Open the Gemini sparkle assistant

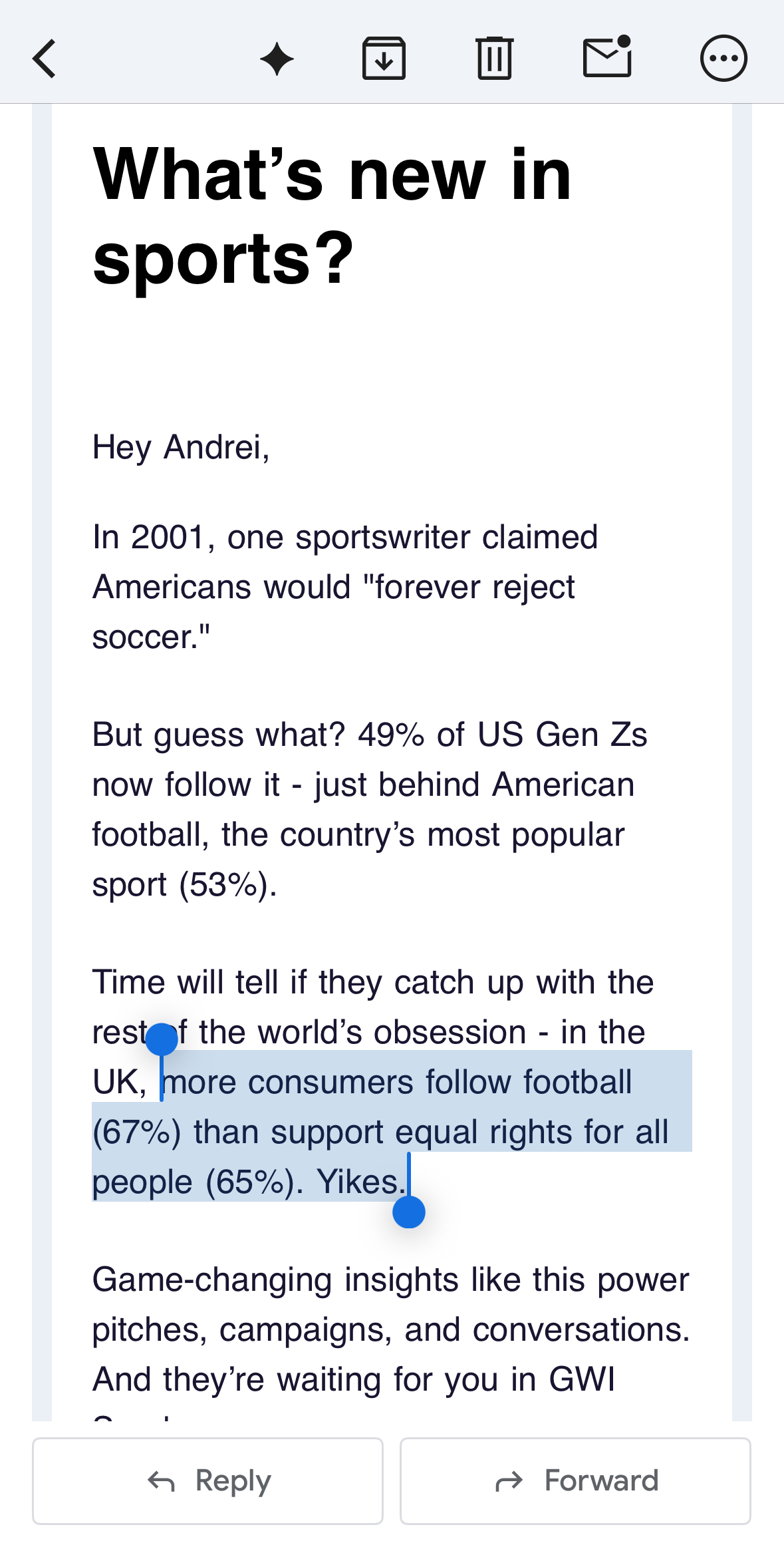point(277,59)
